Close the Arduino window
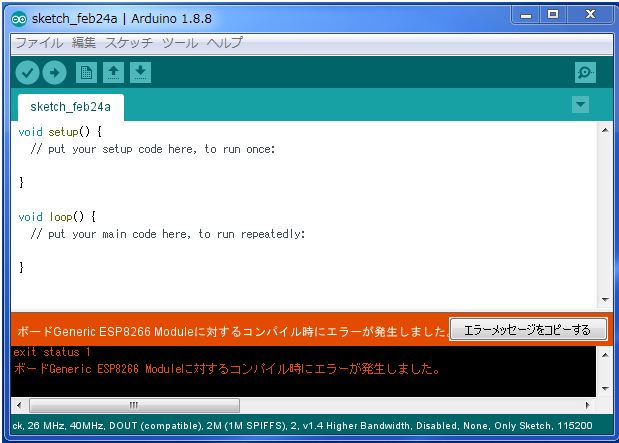This screenshot has width=619, height=443. pyautogui.click(x=590, y=15)
